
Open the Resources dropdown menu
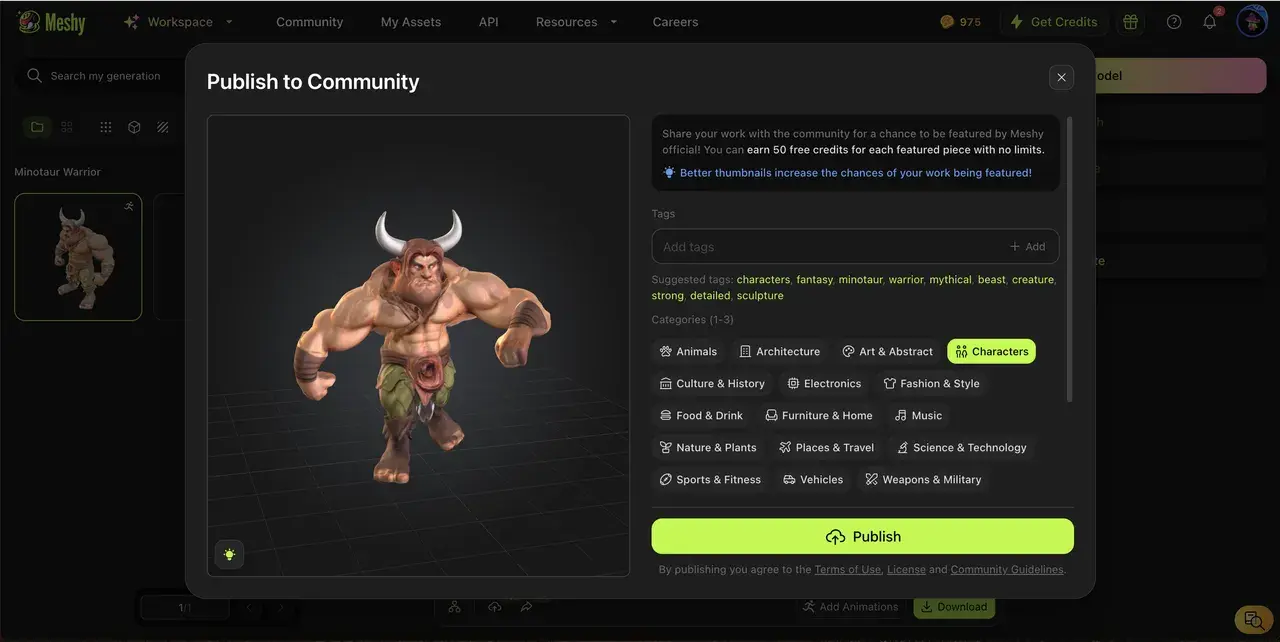pos(575,21)
